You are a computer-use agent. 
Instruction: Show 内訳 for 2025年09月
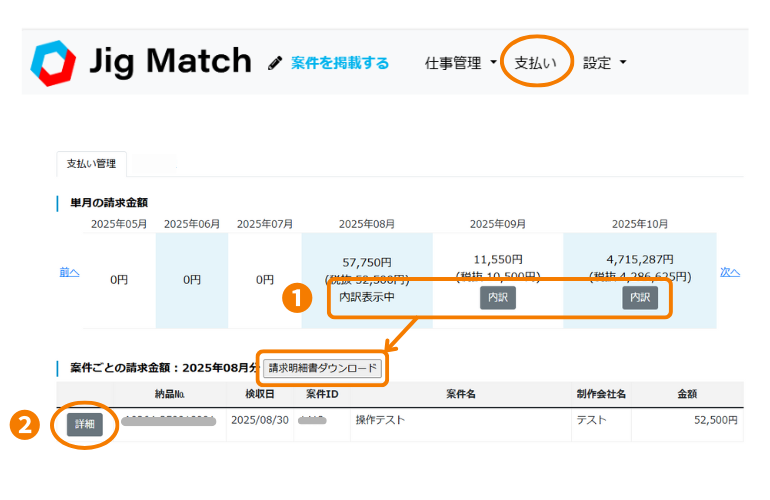tap(497, 298)
